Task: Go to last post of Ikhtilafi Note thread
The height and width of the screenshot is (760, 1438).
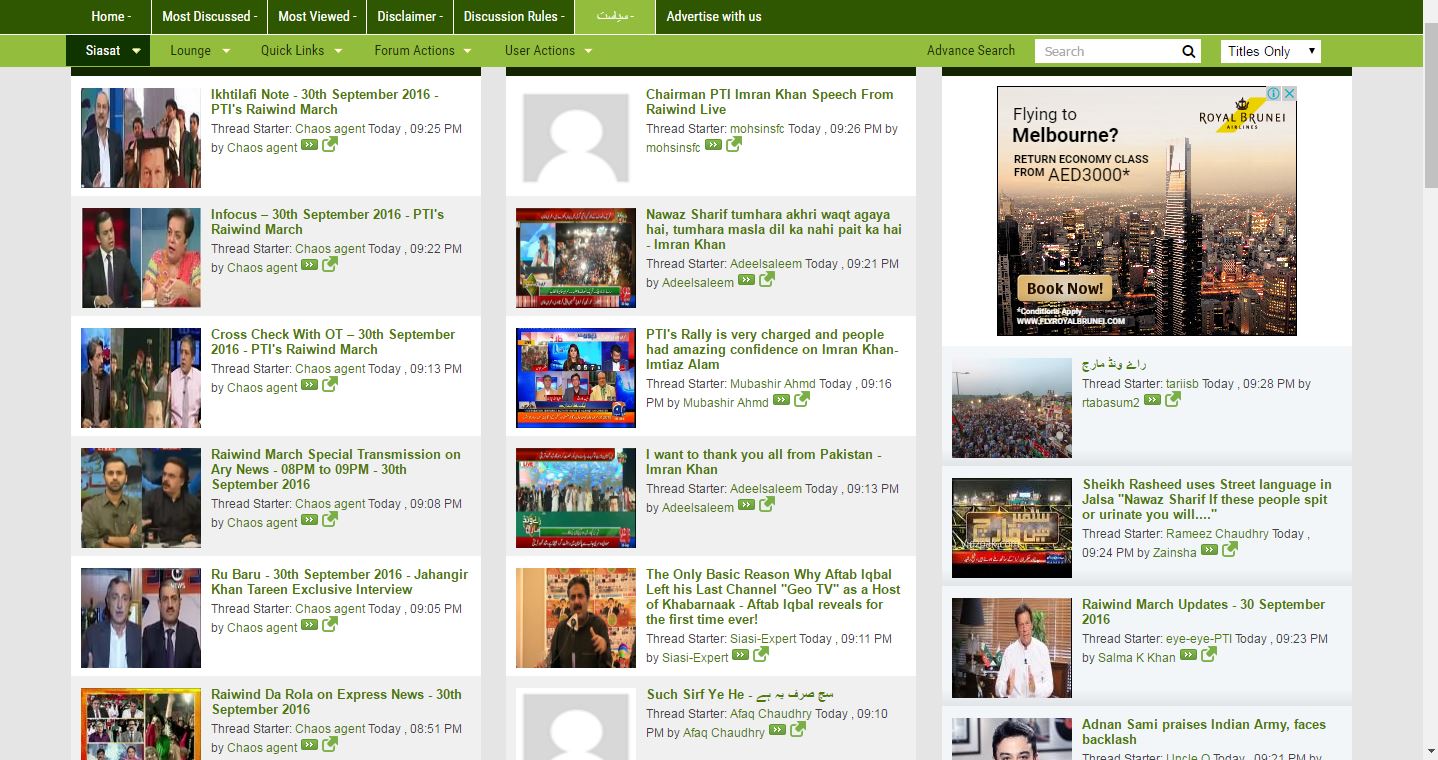Action: [310, 145]
